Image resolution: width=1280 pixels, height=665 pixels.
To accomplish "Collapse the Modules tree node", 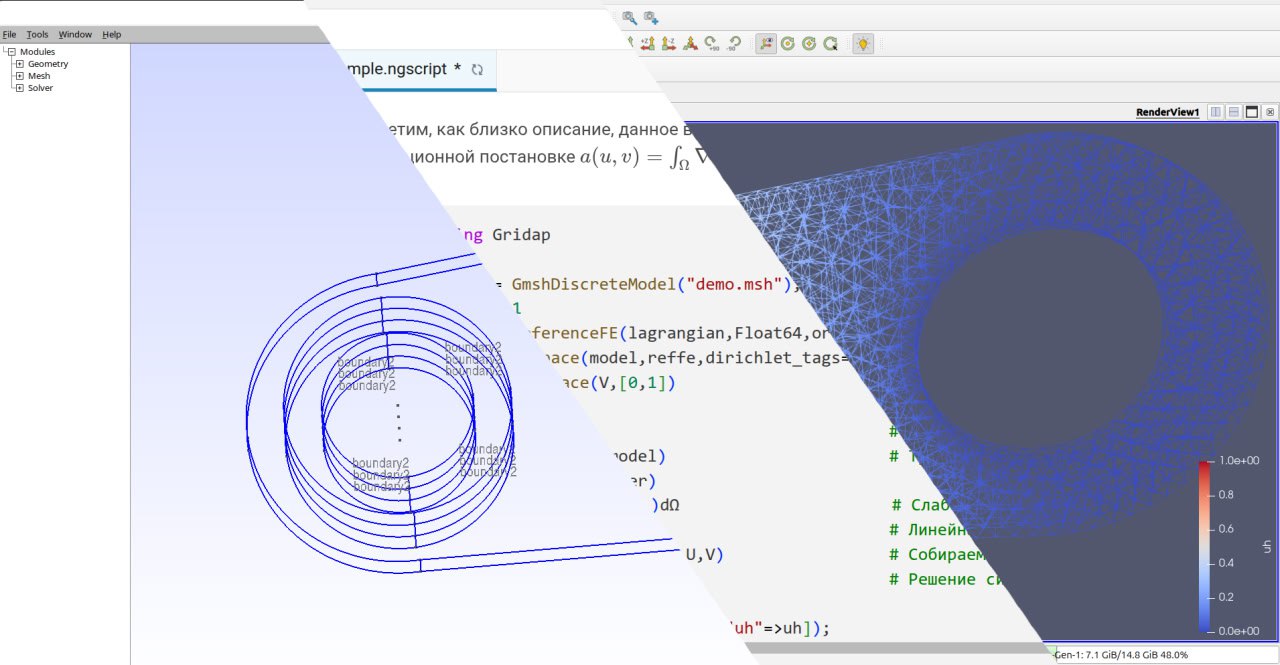I will tap(11, 51).
